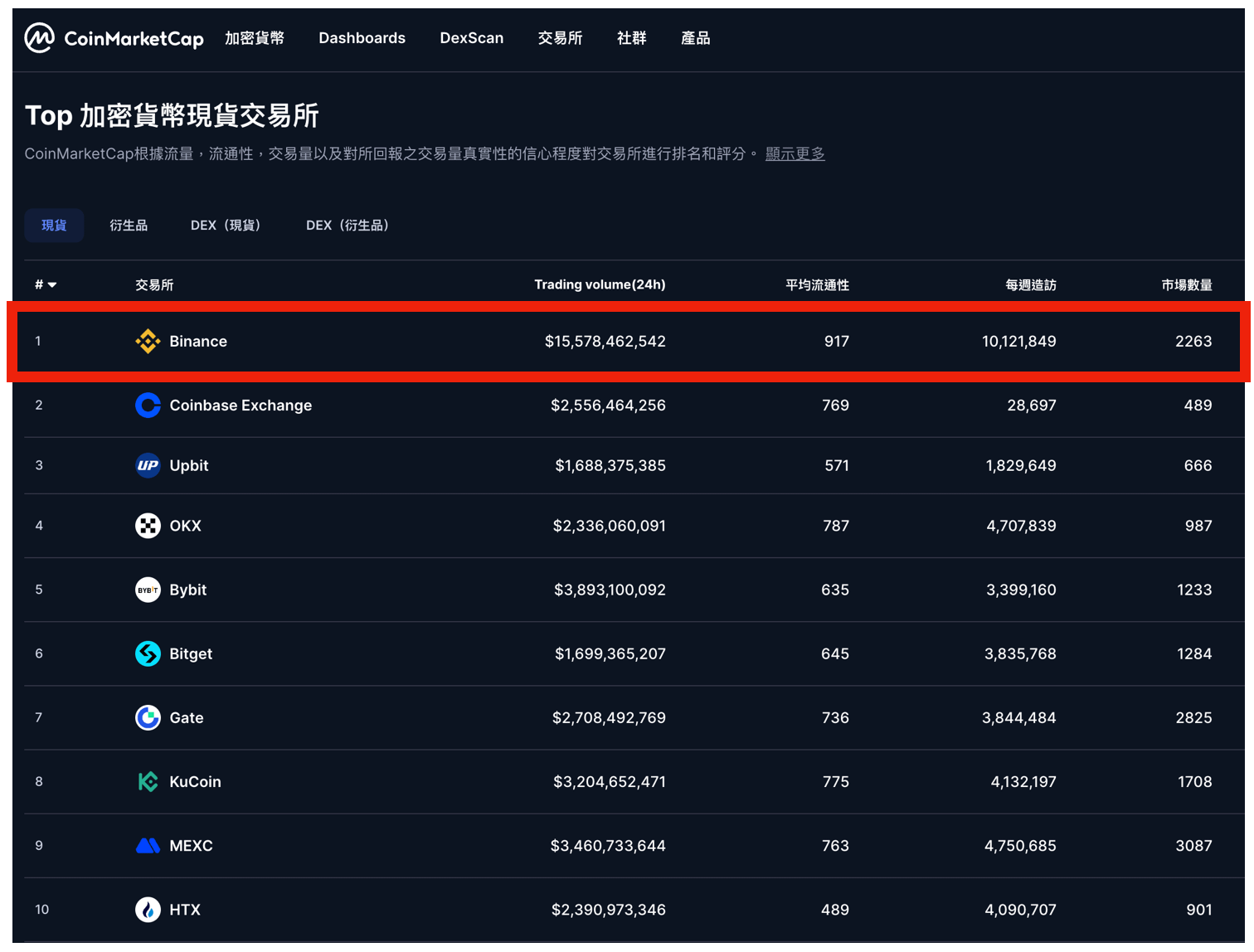
Task: Click the Bybit logo icon
Action: [x=148, y=590]
